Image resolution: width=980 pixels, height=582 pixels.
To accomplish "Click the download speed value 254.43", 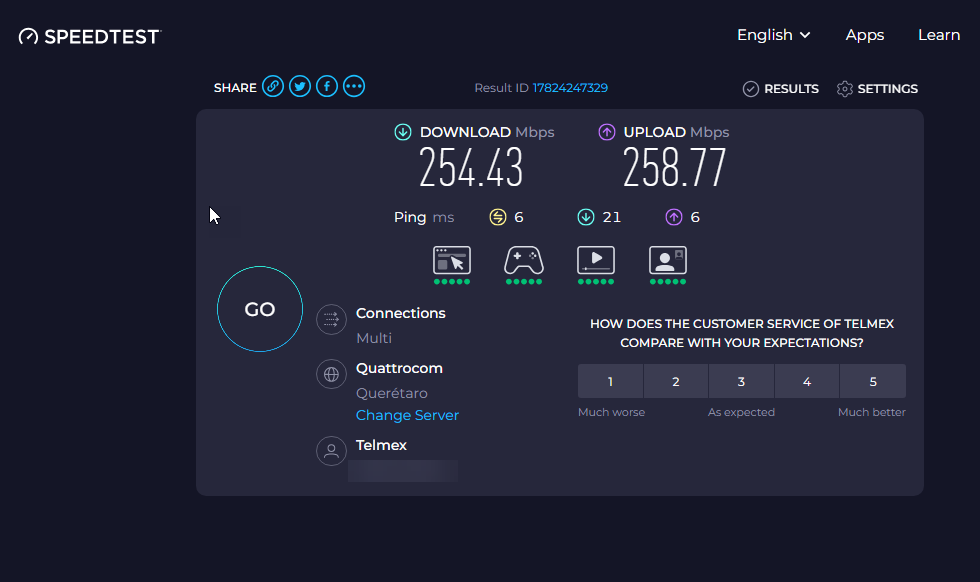I will point(471,168).
